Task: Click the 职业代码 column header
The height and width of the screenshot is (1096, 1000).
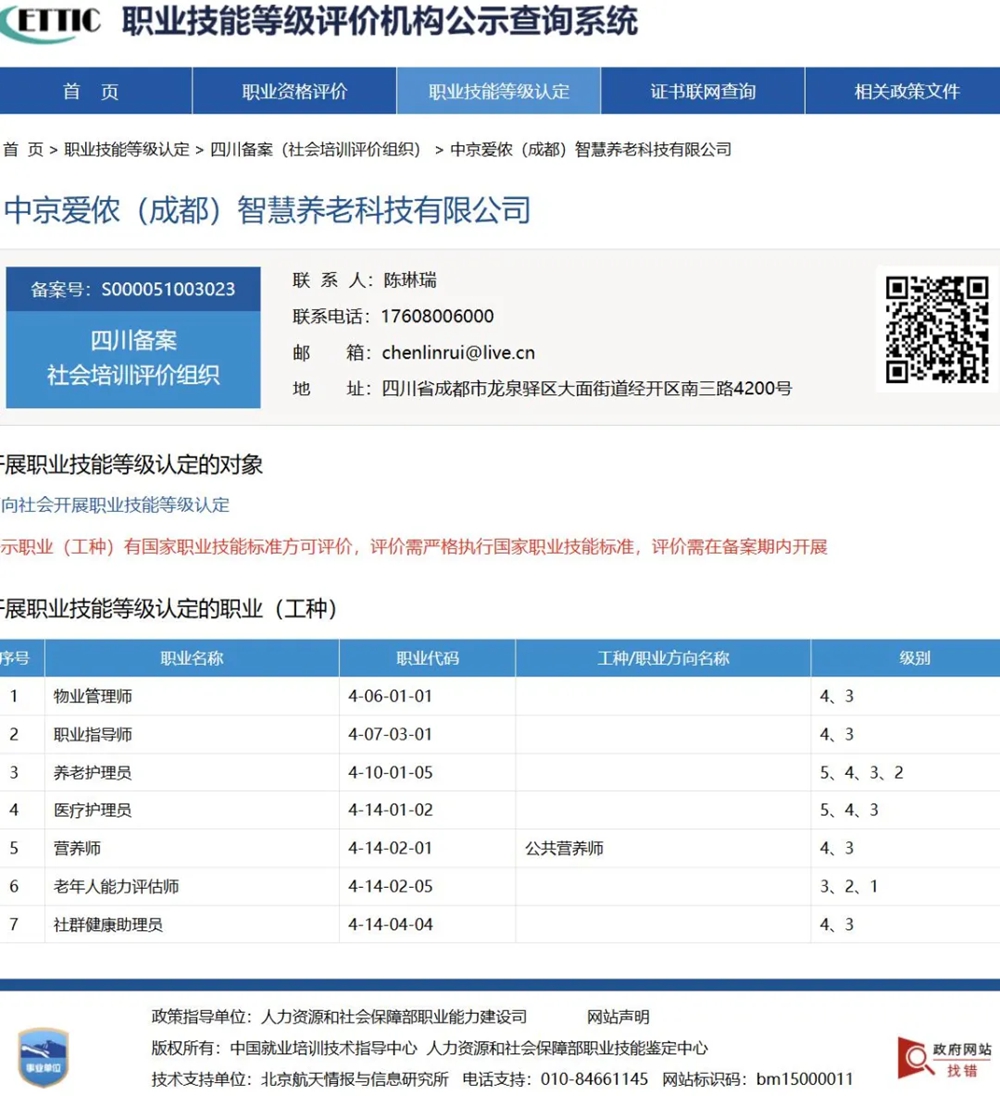Action: coord(427,658)
